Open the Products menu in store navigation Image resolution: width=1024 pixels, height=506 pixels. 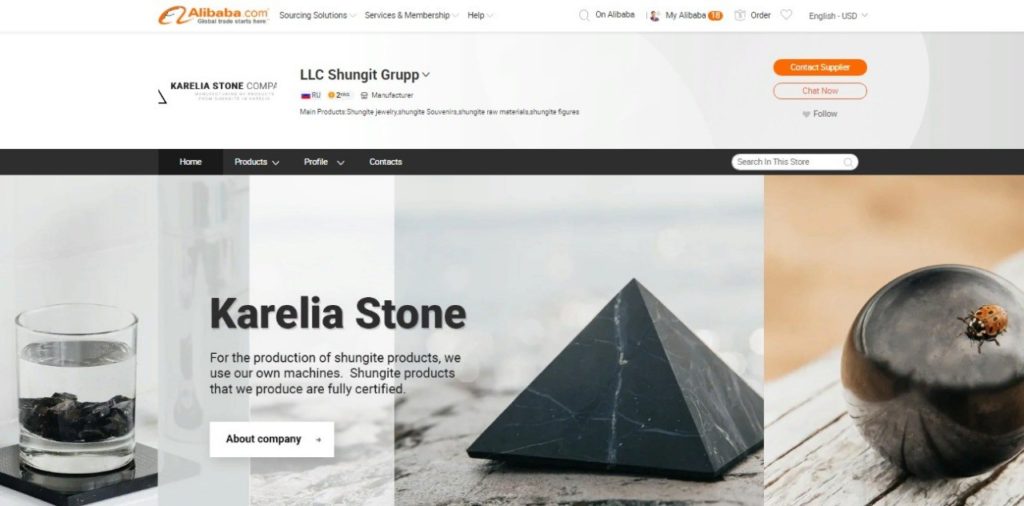(257, 162)
